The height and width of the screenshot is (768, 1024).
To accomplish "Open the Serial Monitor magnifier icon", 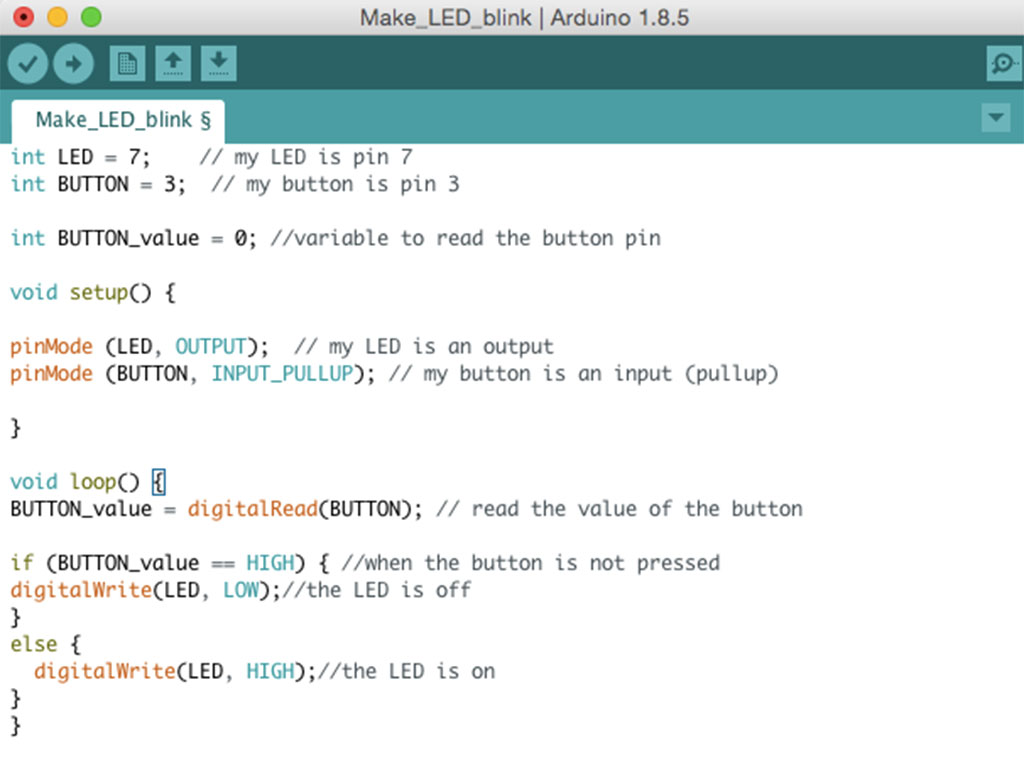I will (x=1002, y=64).
